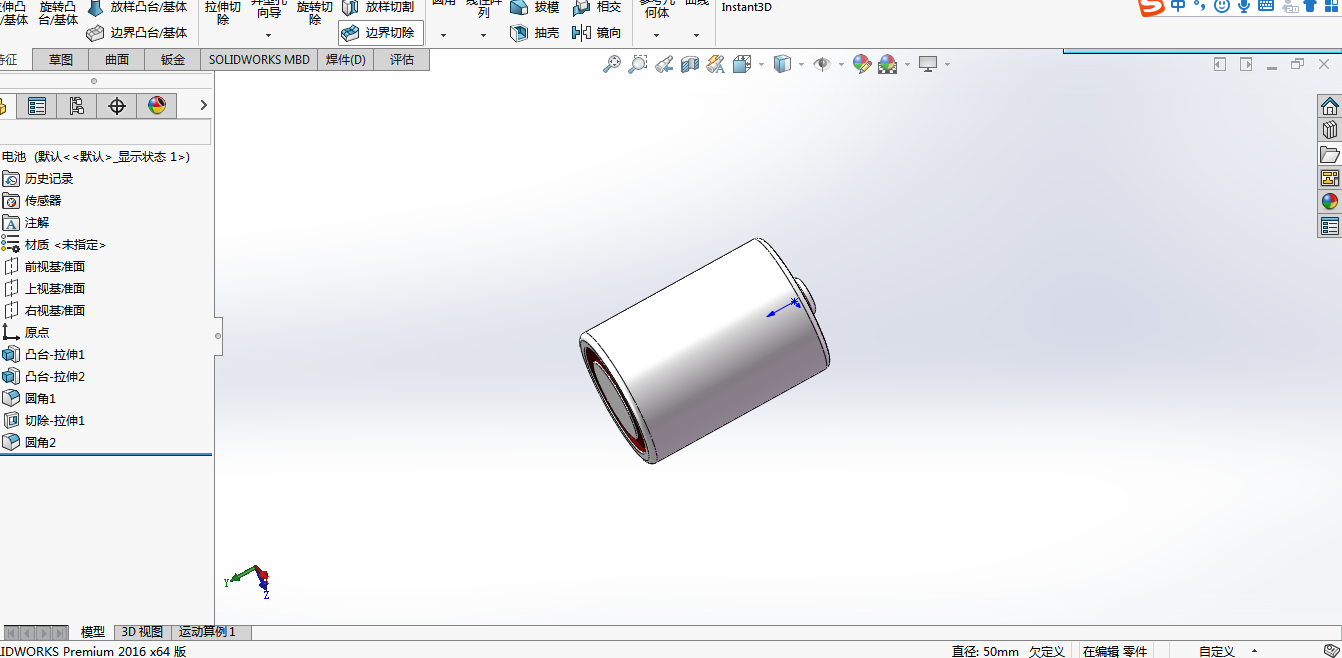Open the DisplayManager color-ball tab
Screen dimensions: 1342x658
click(x=157, y=106)
